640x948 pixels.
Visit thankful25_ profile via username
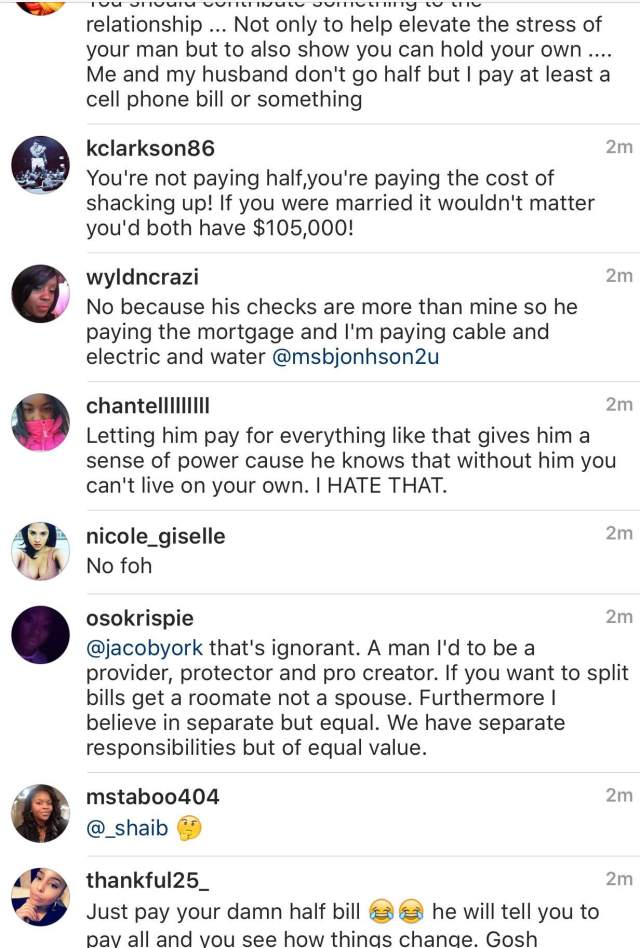tap(147, 881)
